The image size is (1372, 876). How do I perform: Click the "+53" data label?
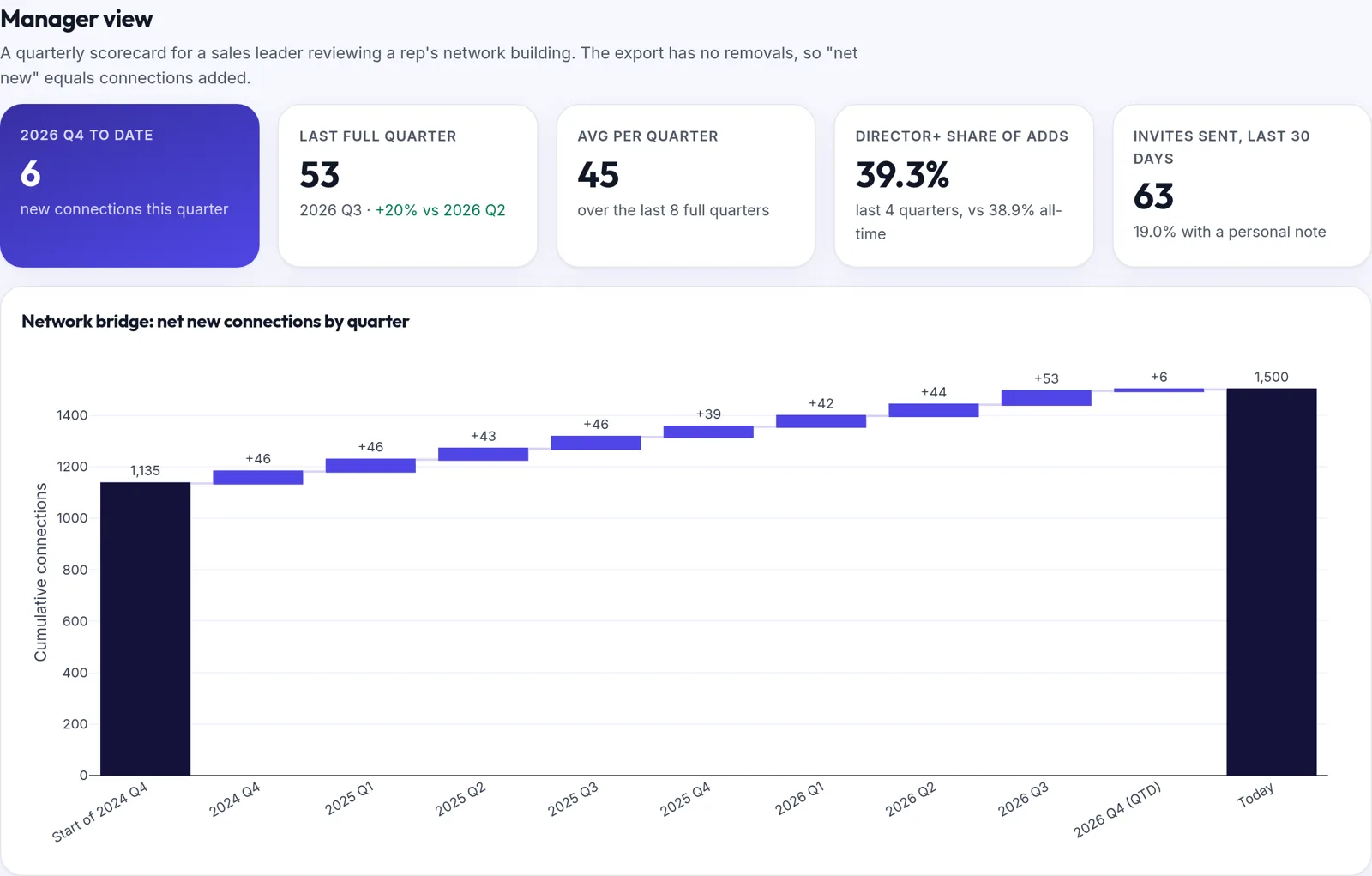(1046, 378)
